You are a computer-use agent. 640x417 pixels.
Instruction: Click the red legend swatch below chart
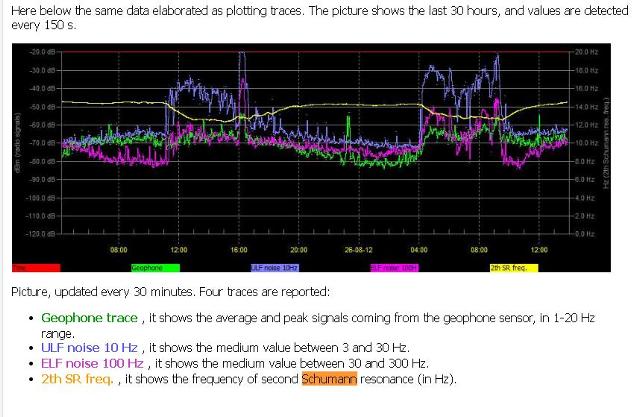click(x=36, y=268)
